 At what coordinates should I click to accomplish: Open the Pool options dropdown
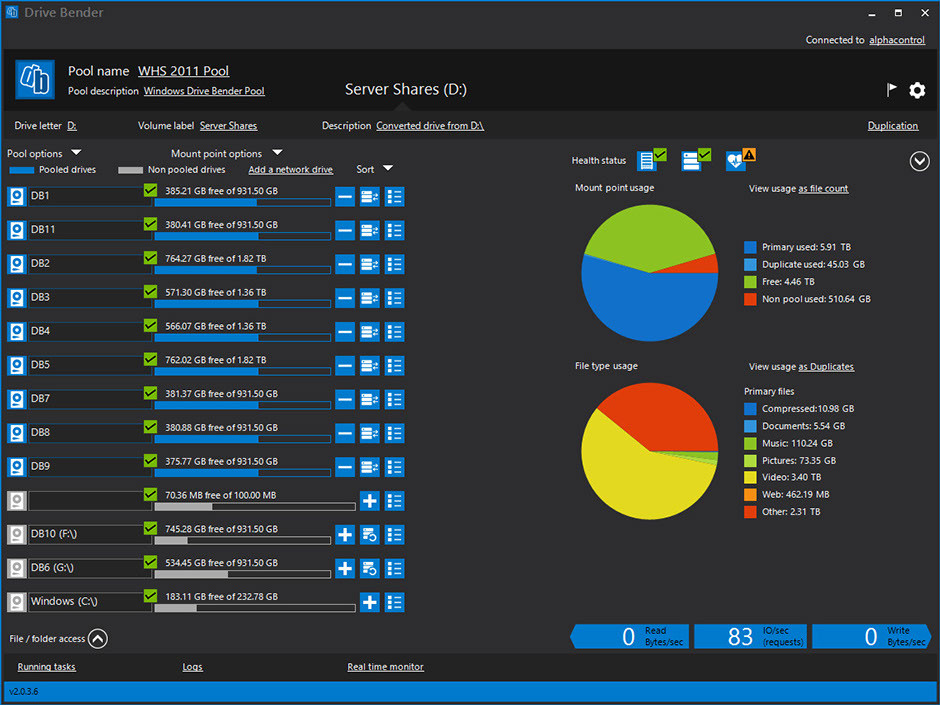click(x=44, y=153)
